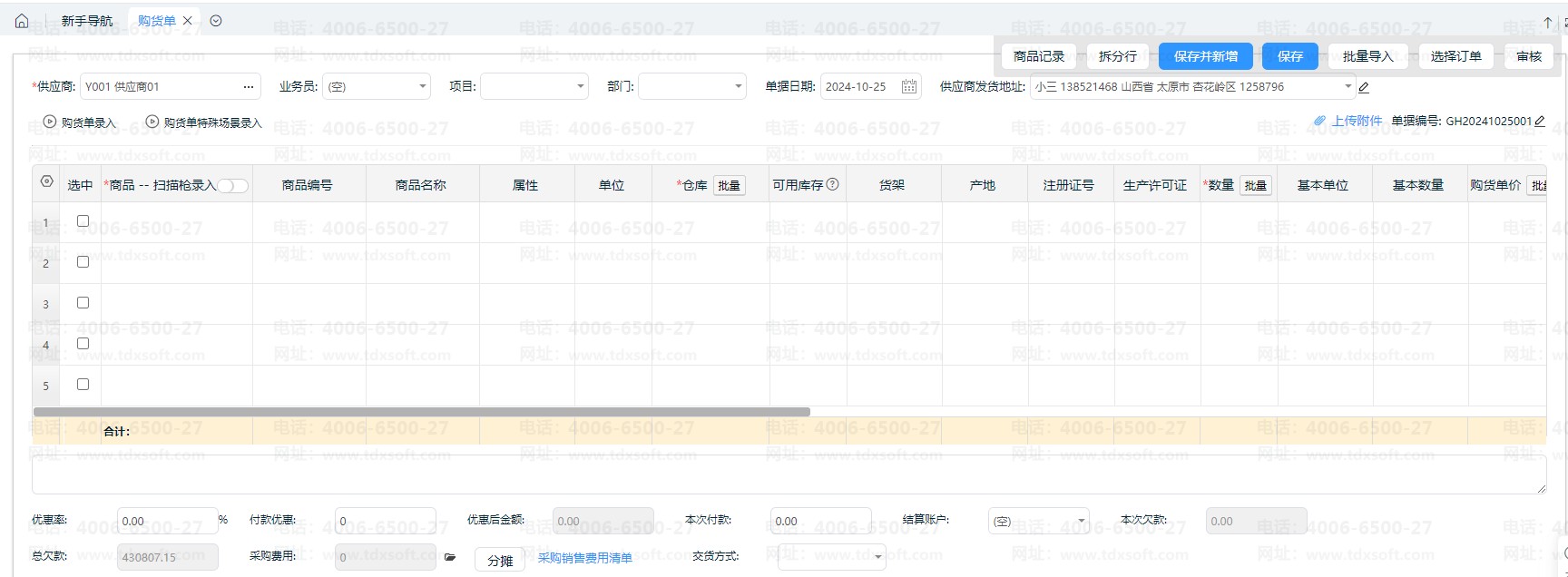Click the calendar icon beside 单据日期
The height and width of the screenshot is (577, 1568).
(908, 87)
